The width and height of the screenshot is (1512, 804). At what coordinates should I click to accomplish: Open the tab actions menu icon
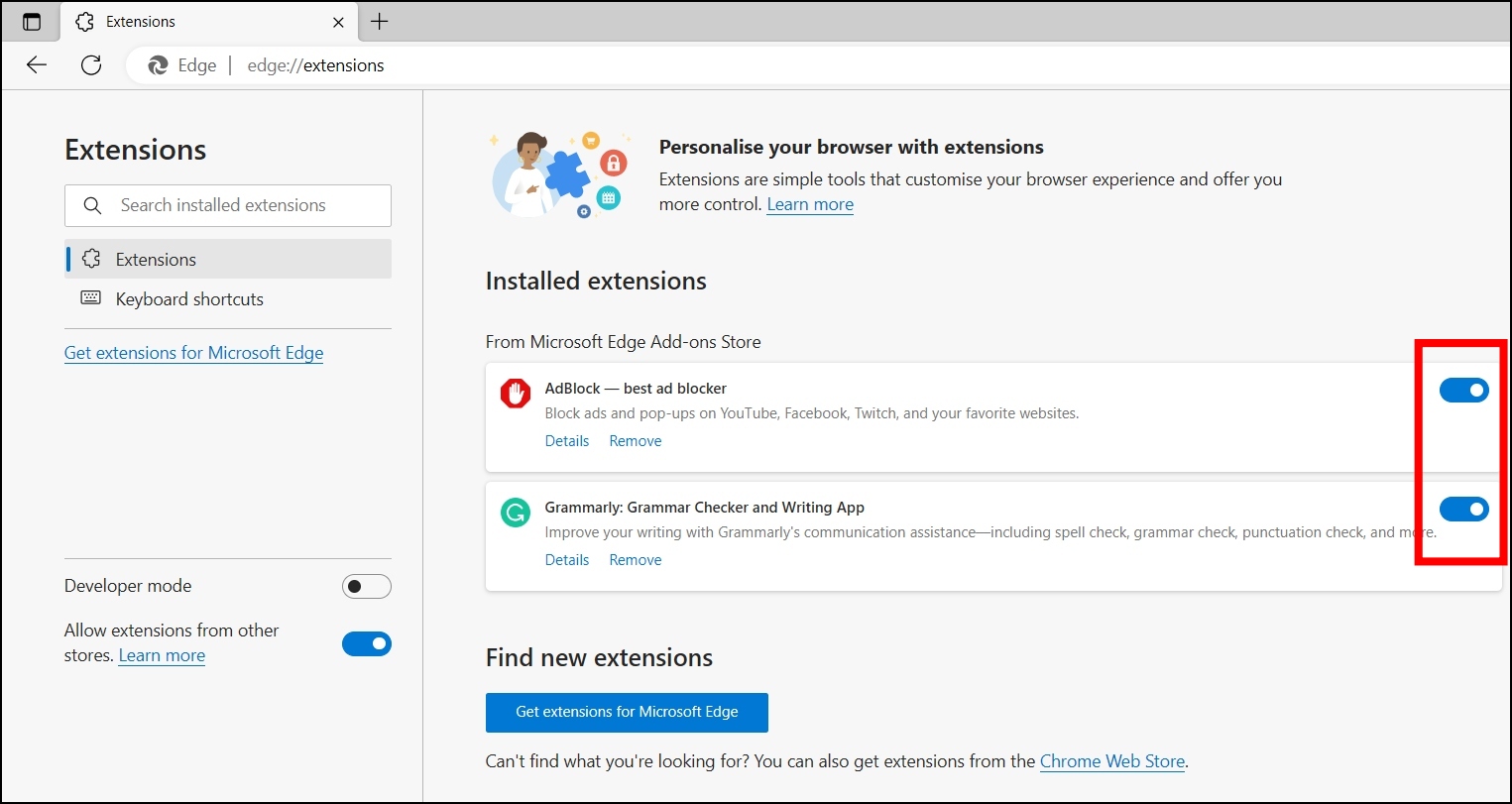[32, 22]
